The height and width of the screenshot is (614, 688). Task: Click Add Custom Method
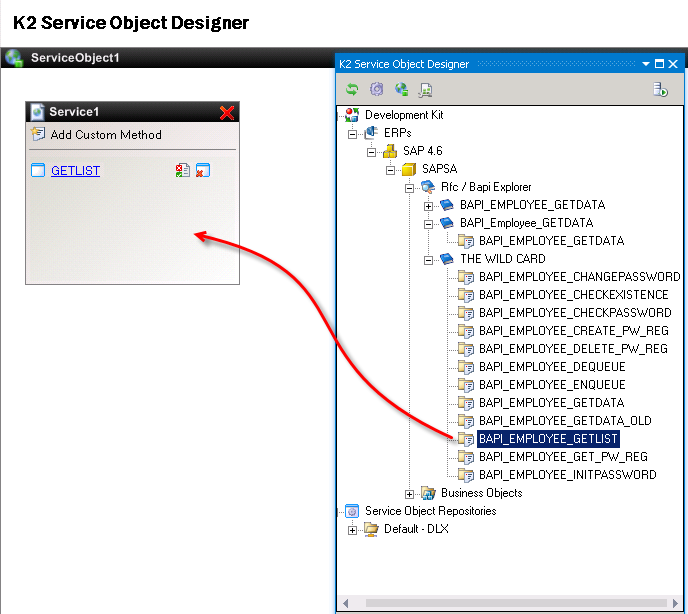click(106, 134)
